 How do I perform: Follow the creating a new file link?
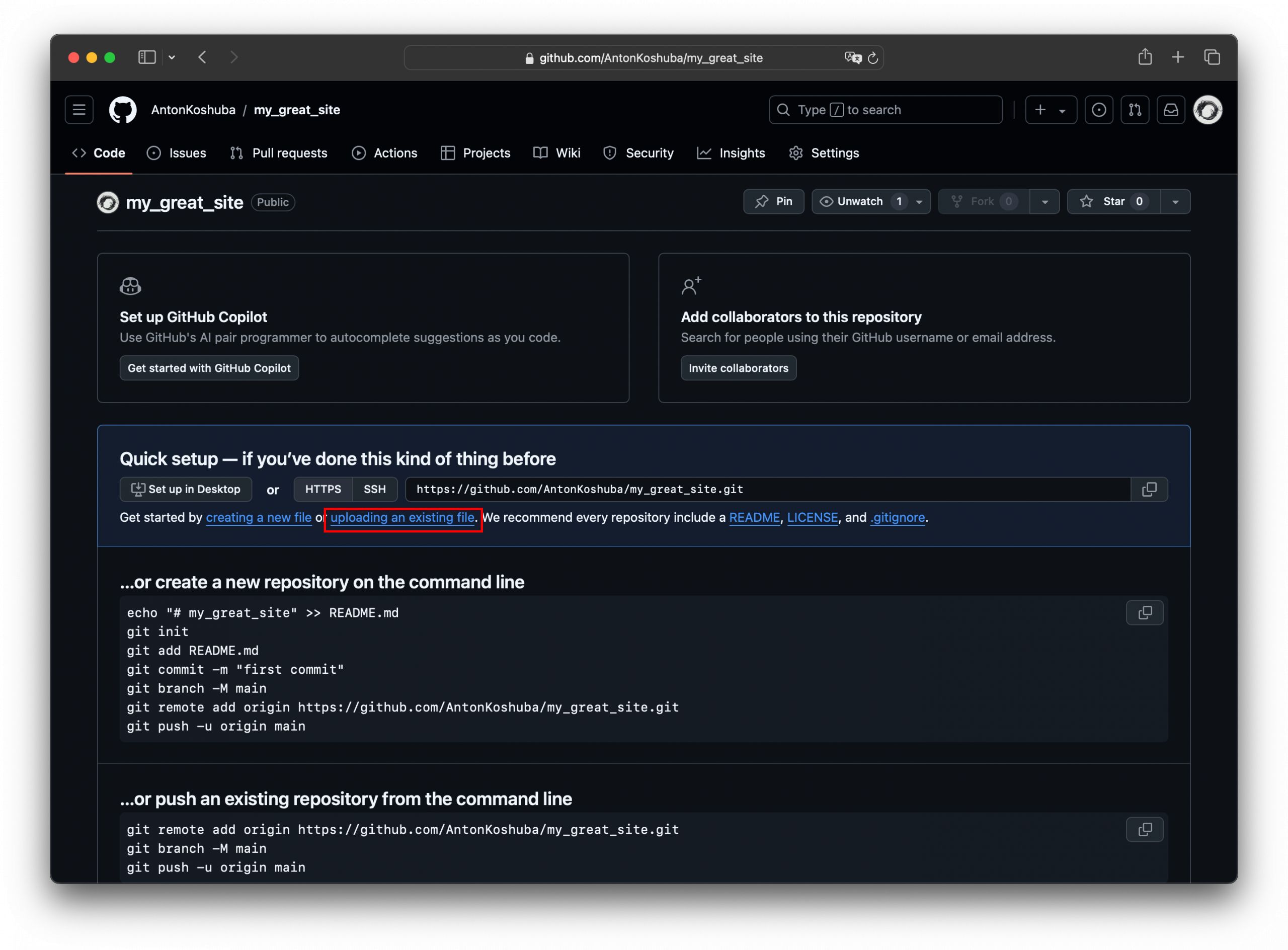(259, 518)
